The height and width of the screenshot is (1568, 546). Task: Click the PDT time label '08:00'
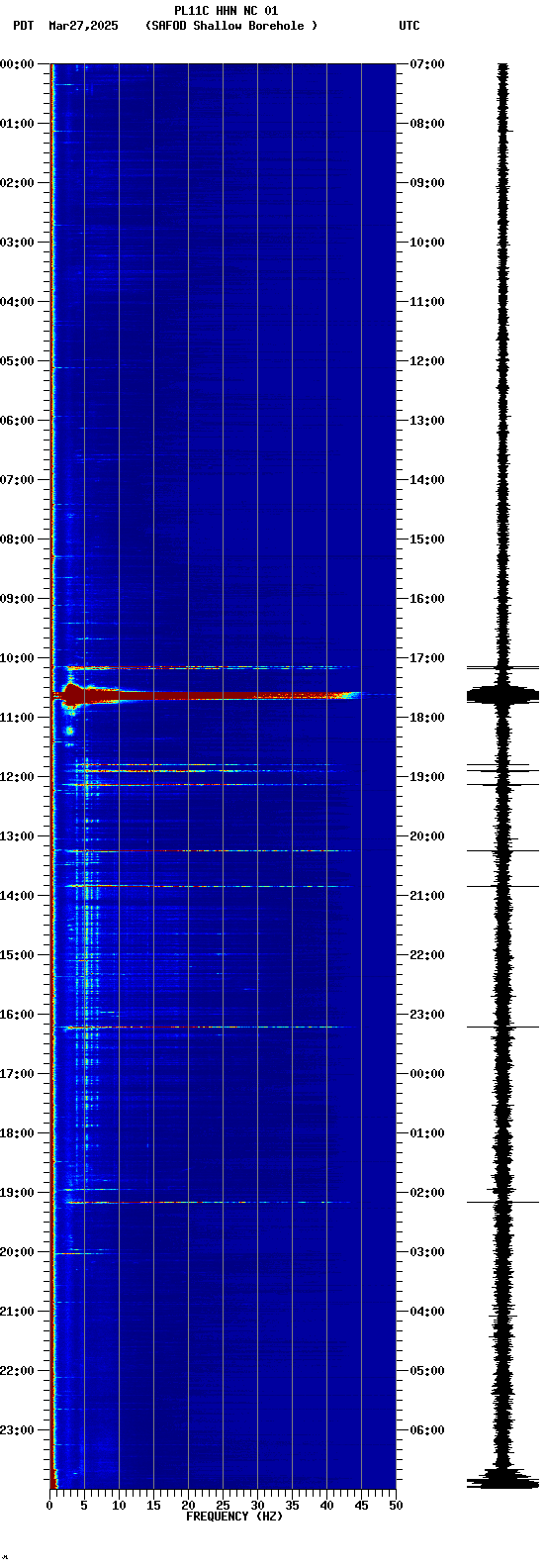pyautogui.click(x=18, y=539)
